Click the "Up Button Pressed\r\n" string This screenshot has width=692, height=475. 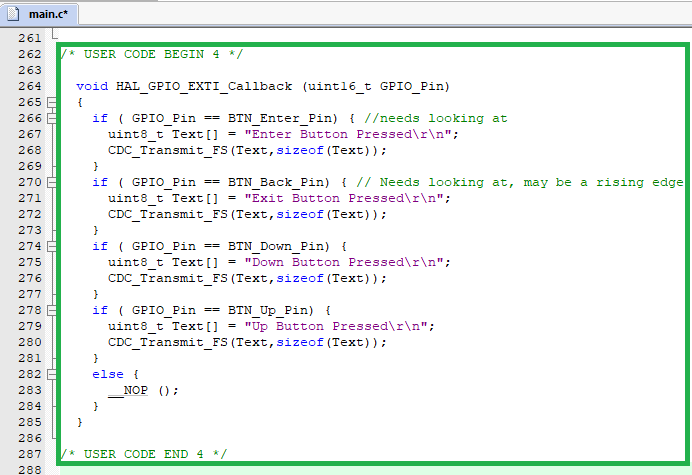pyautogui.click(x=336, y=326)
